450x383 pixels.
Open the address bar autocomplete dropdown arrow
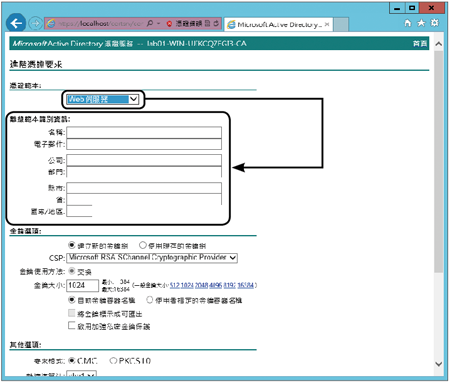pos(159,24)
